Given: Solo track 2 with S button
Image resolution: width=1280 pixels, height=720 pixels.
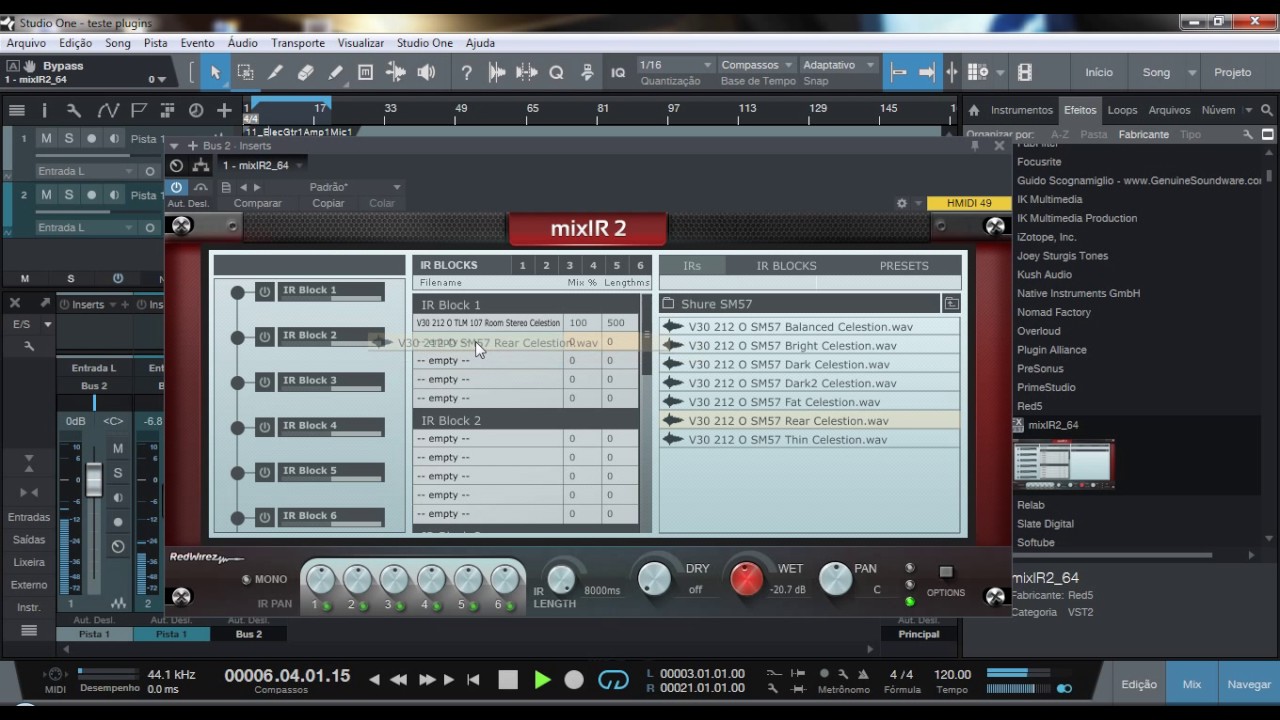Looking at the screenshot, I should tap(69, 195).
